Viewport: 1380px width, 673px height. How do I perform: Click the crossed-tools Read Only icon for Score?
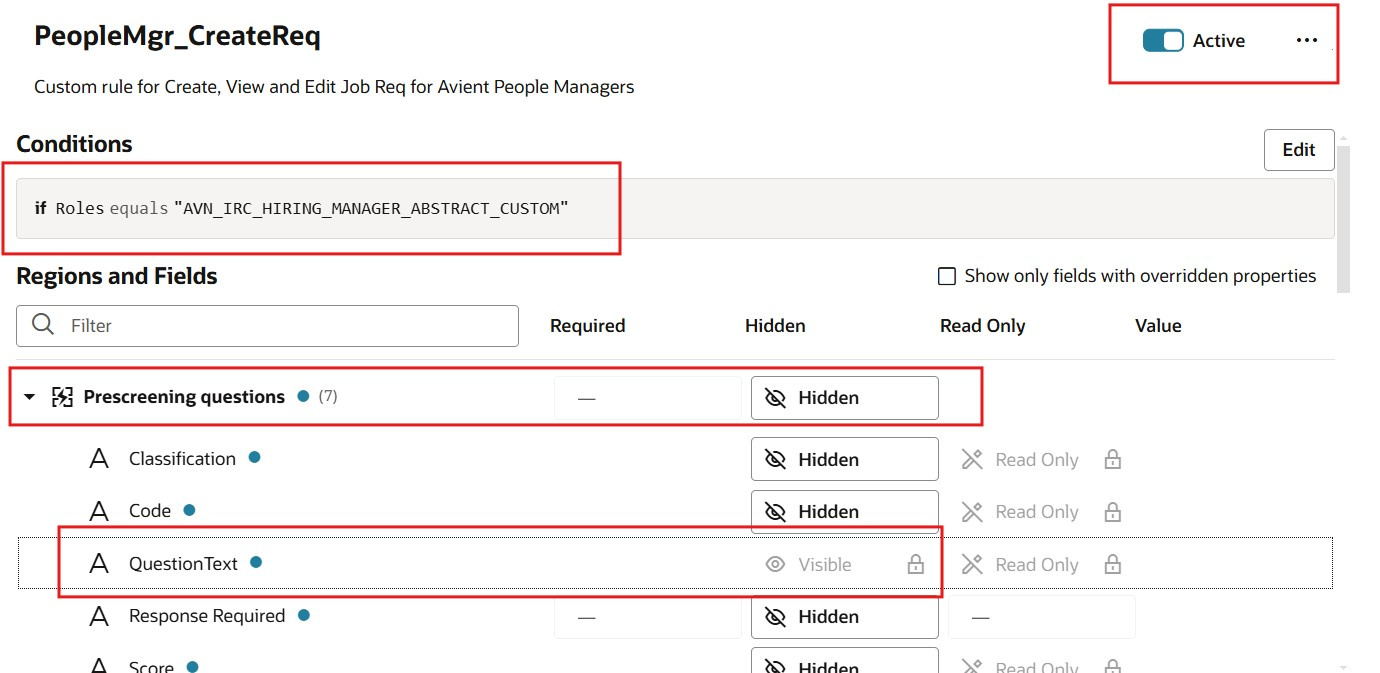point(972,664)
